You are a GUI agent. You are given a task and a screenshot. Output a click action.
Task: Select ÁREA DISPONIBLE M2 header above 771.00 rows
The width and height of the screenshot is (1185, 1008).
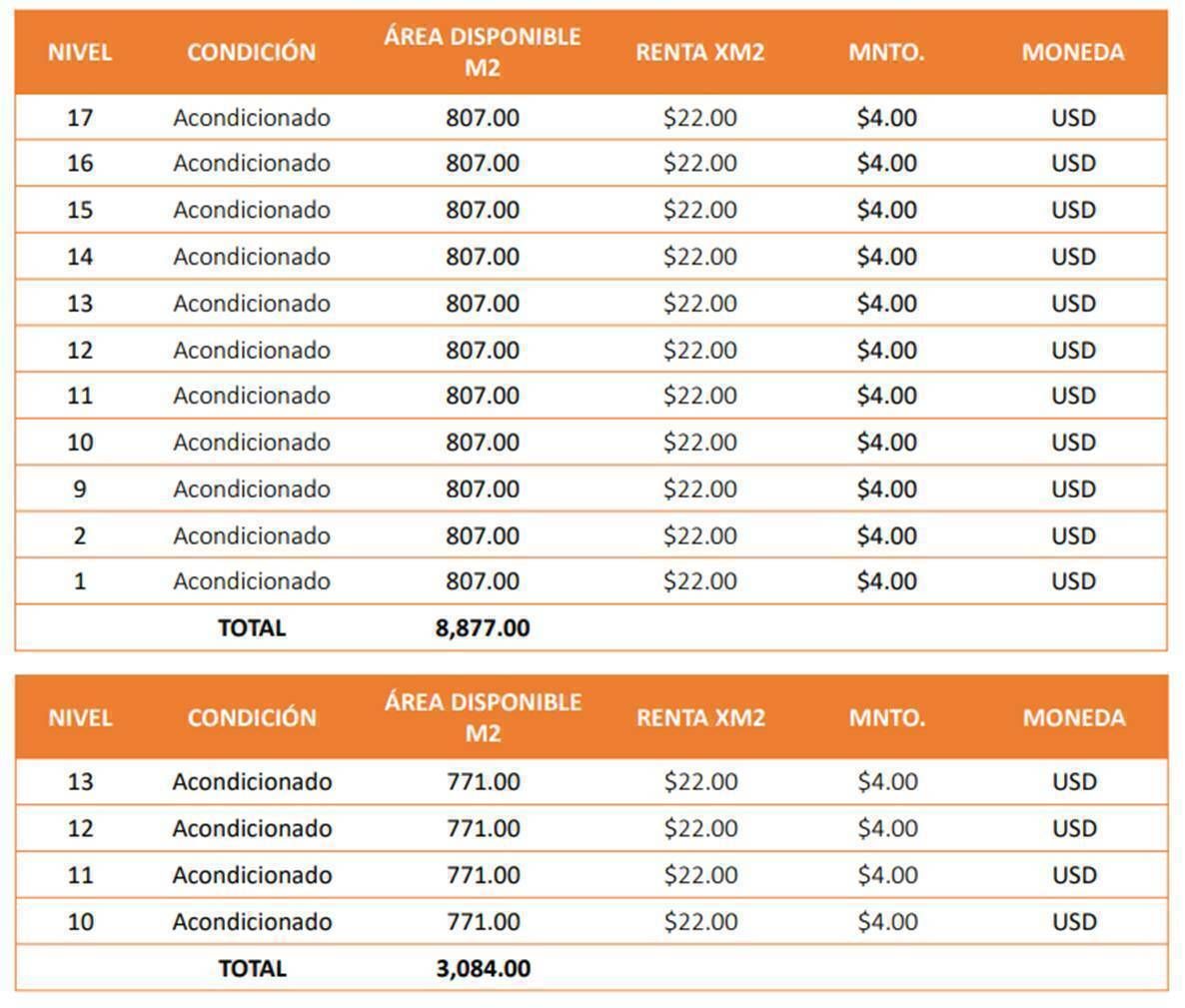point(484,717)
